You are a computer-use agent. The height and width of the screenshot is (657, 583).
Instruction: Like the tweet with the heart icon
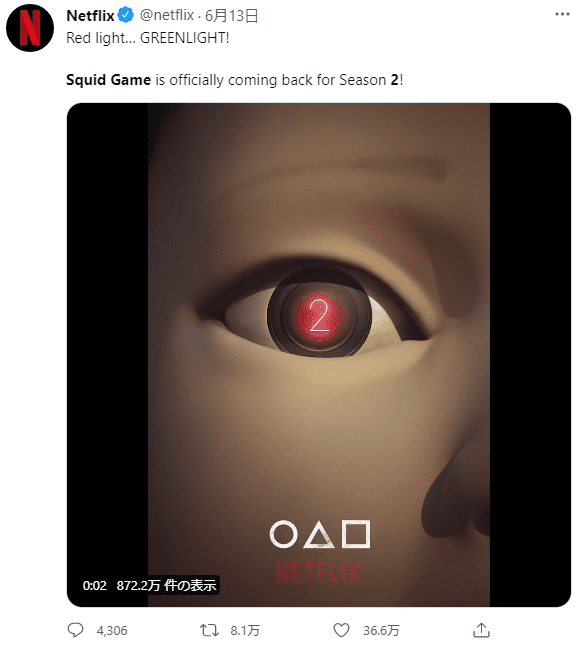click(341, 630)
